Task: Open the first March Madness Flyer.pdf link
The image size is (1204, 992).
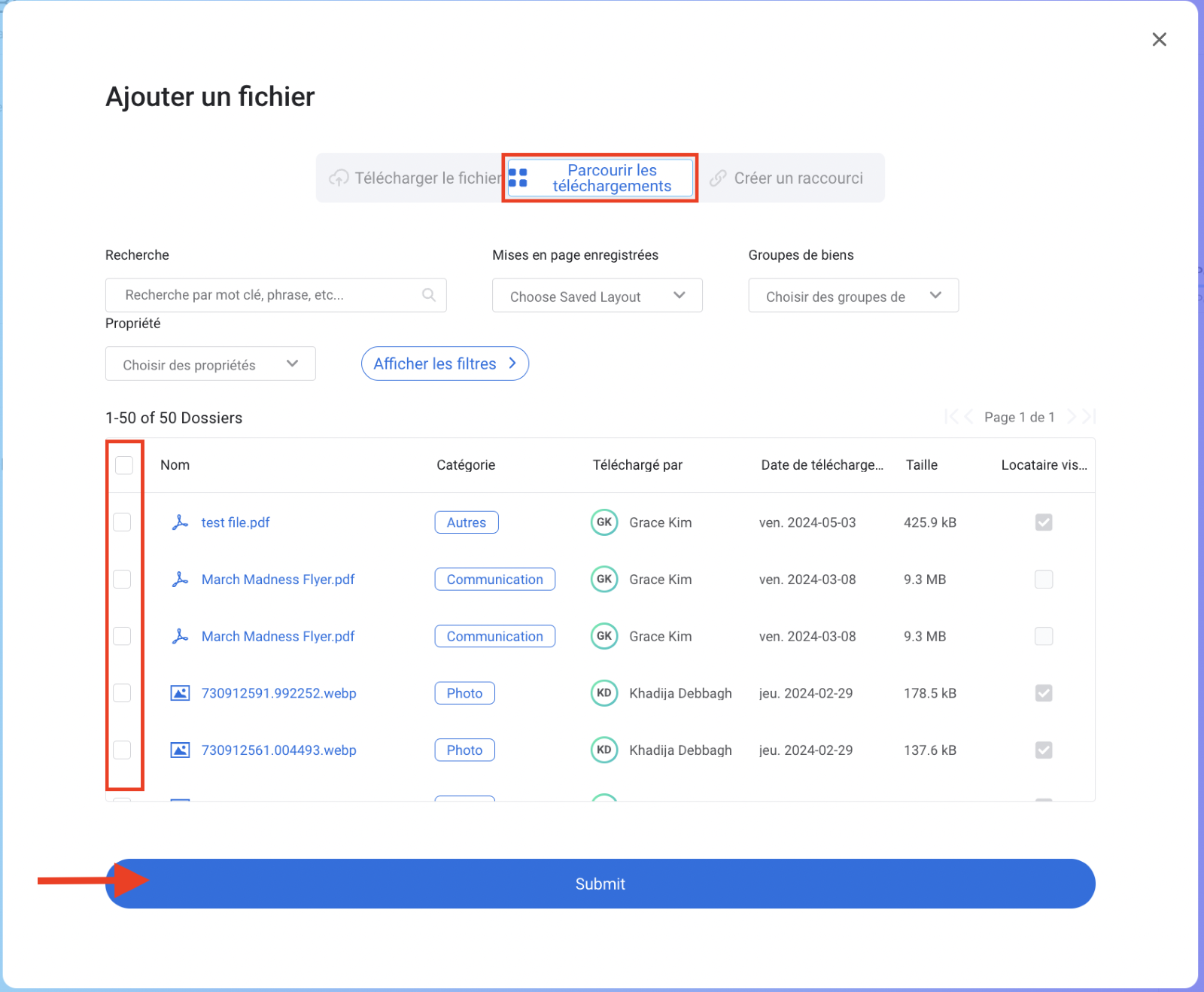Action: [278, 580]
